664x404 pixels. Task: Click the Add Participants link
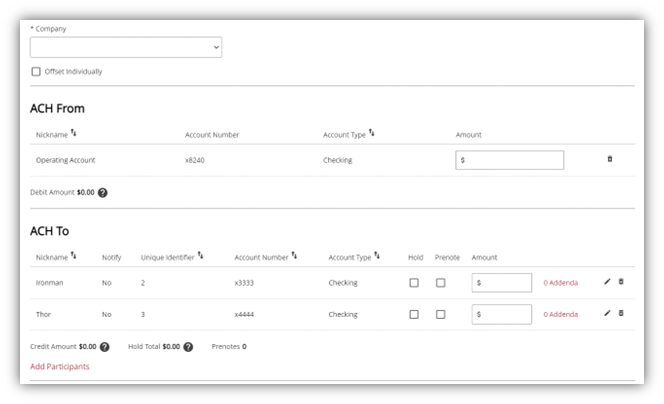coord(60,367)
